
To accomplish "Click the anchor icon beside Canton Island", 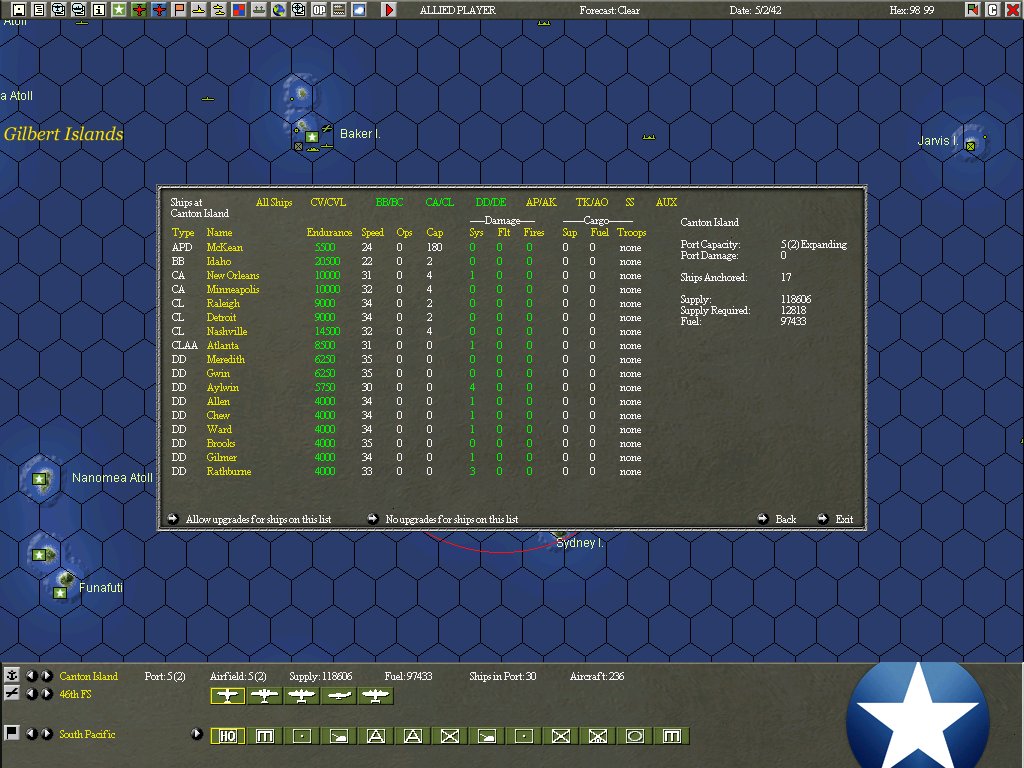I will [x=11, y=675].
